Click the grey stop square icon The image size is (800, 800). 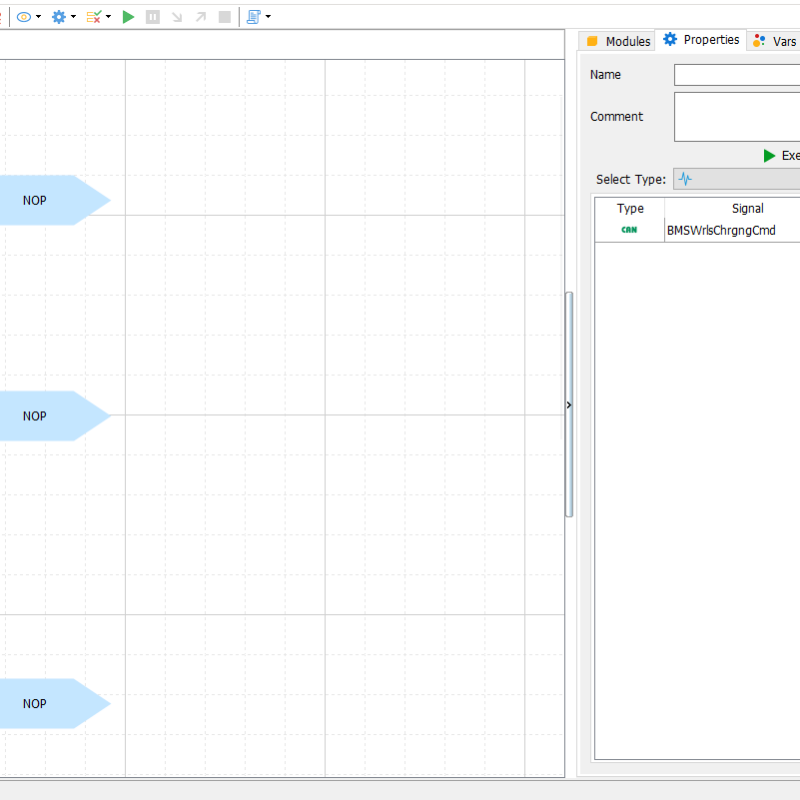(225, 17)
